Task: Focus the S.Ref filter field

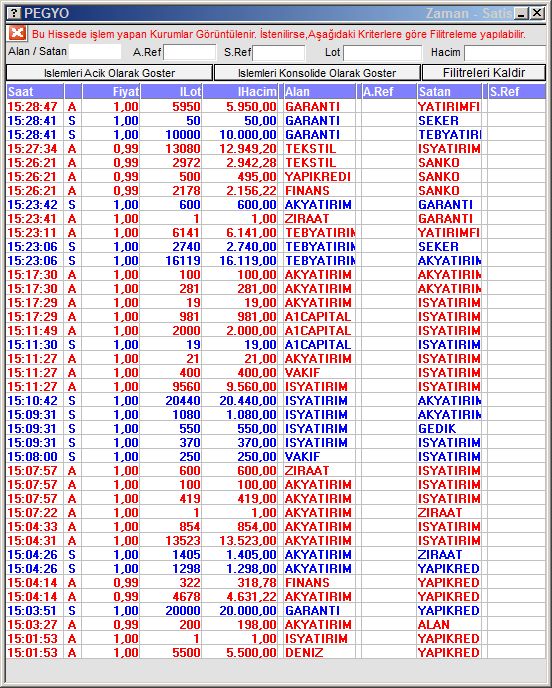Action: [x=279, y=52]
